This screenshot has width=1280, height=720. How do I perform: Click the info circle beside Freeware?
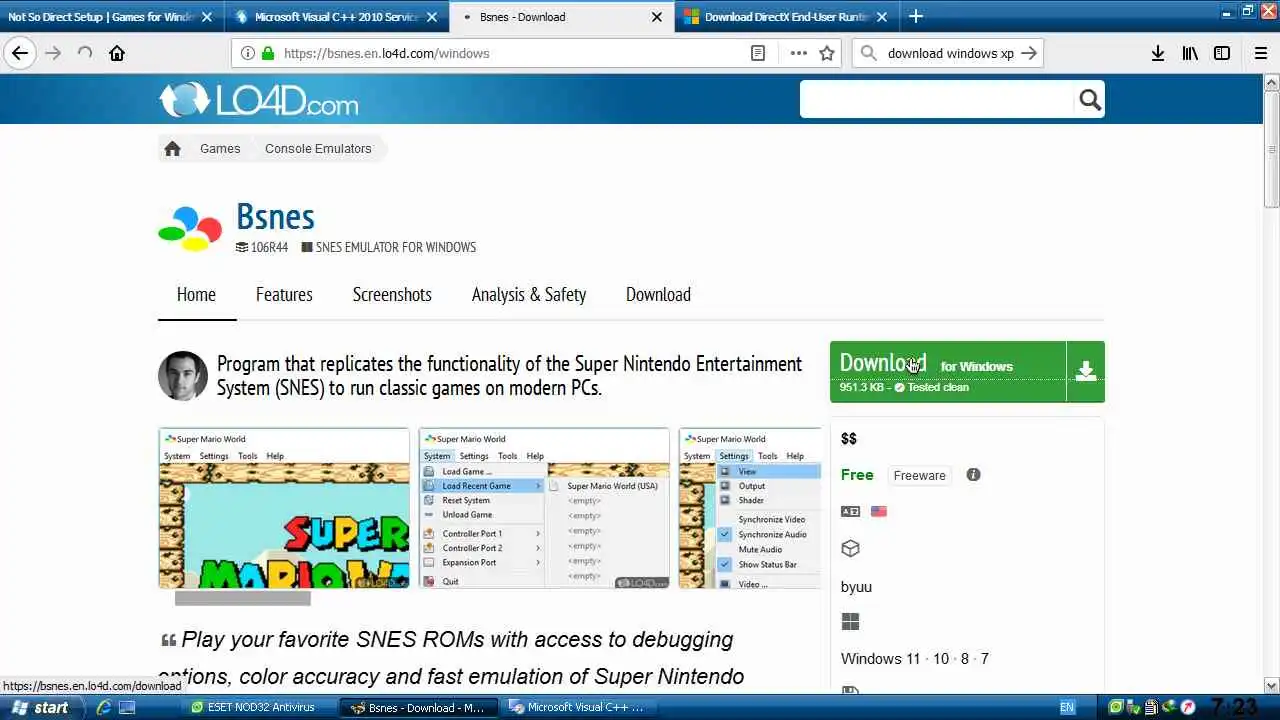point(973,475)
